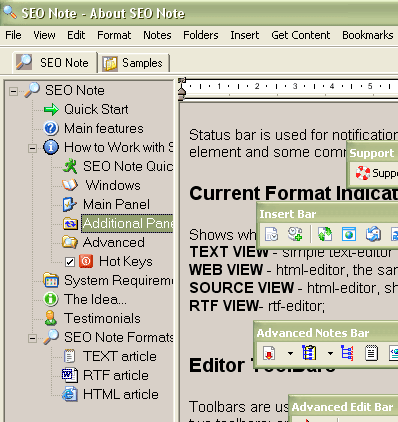Click the running man SEO Note Quick icon
This screenshot has width=398, height=422.
point(70,166)
